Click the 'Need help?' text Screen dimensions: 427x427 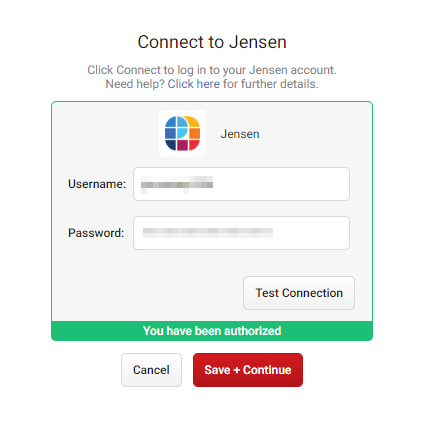click(135, 84)
